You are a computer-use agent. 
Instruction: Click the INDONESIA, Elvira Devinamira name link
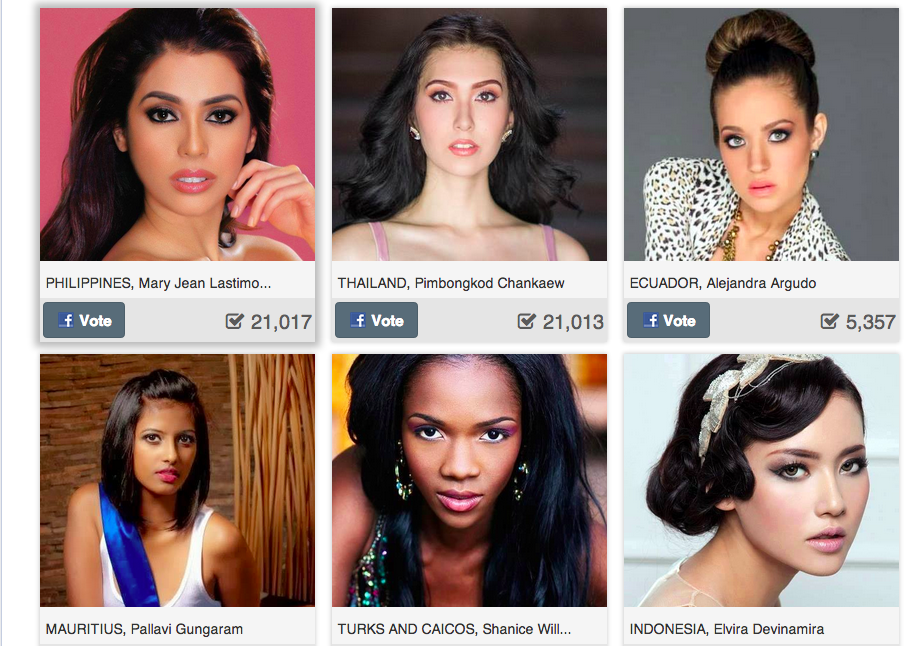(x=727, y=629)
